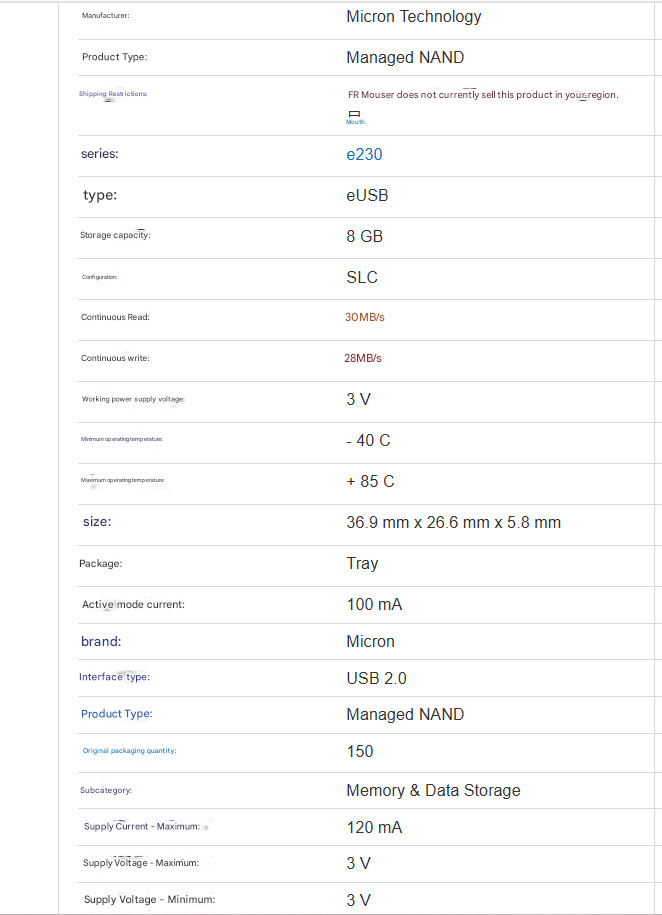This screenshot has height=915, width=662.
Task: Select the 3 V working power supply value
Action: (x=358, y=400)
